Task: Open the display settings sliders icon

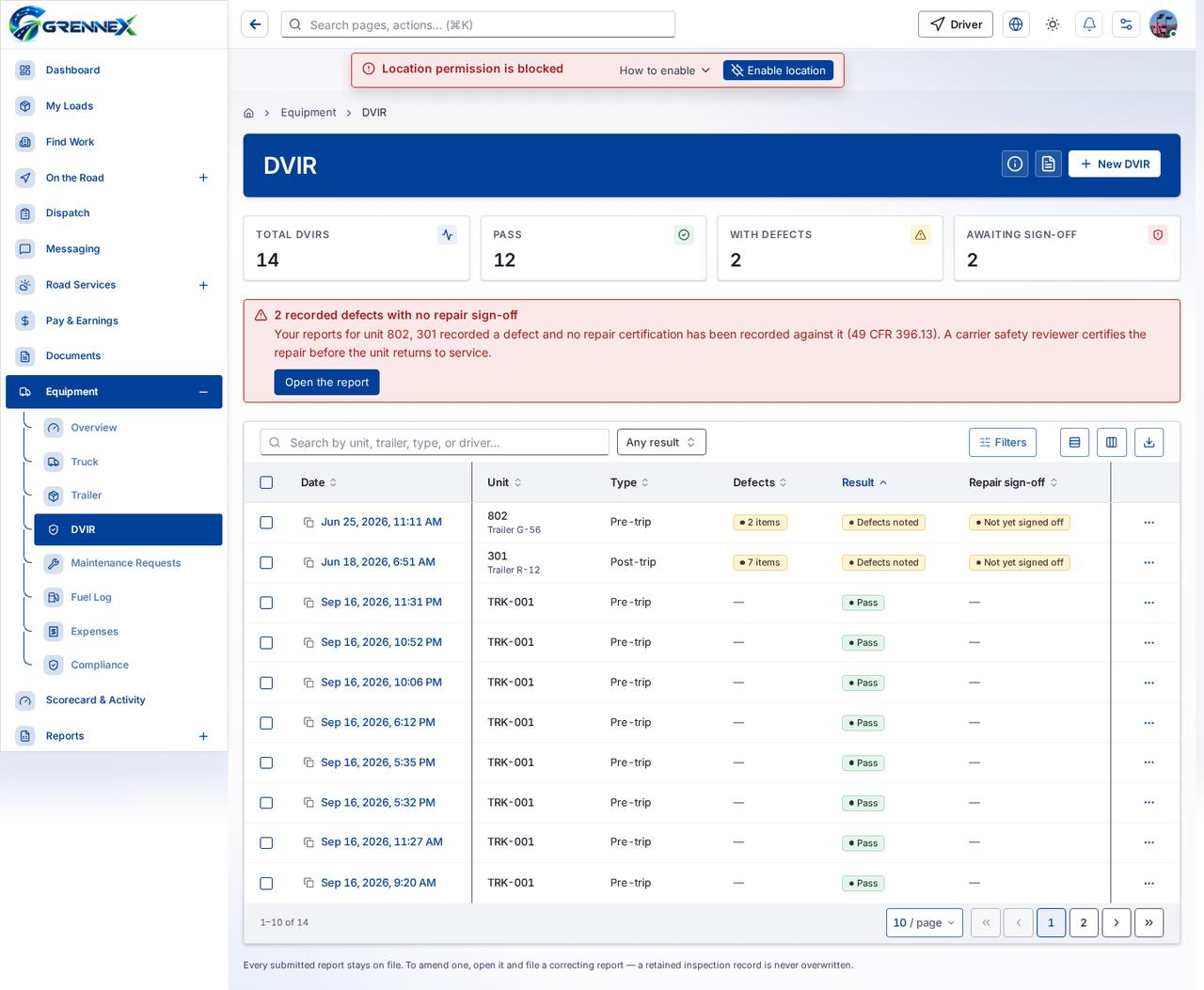Action: coord(1126,24)
